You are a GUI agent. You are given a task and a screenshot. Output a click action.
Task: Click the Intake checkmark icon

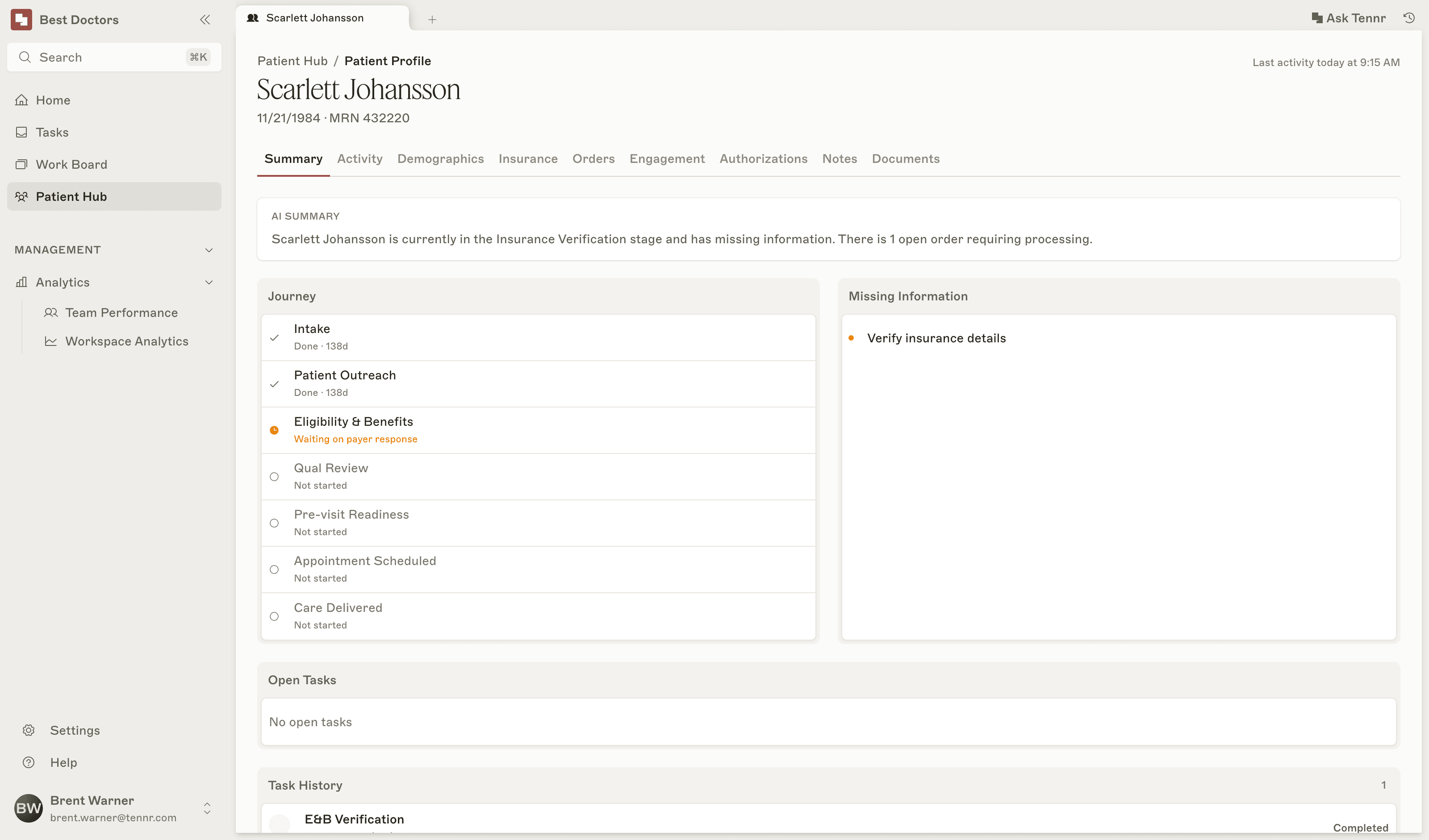(x=275, y=338)
